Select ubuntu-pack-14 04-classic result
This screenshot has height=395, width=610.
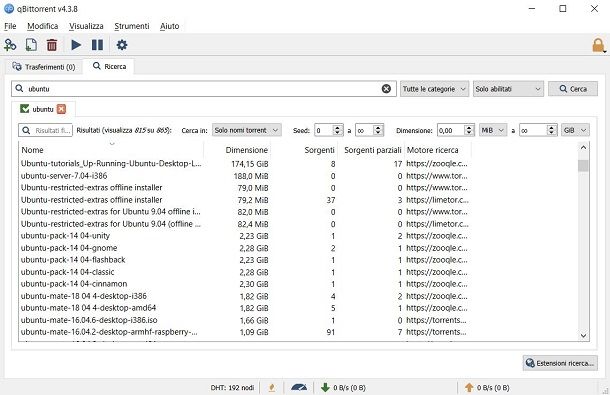point(245,272)
